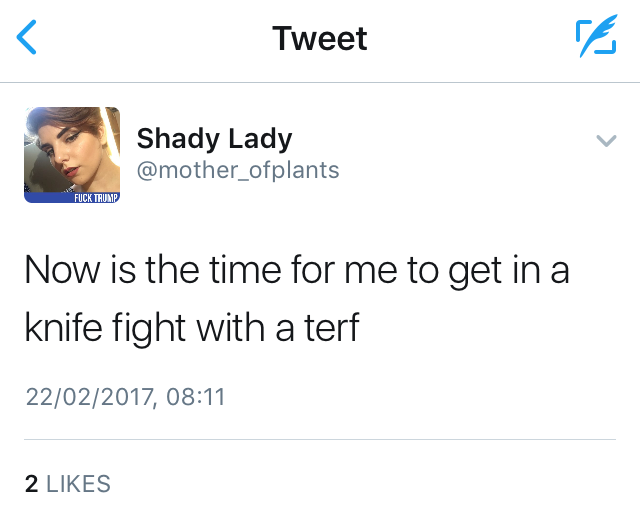Open the tweet options chevron menu

pos(604,142)
